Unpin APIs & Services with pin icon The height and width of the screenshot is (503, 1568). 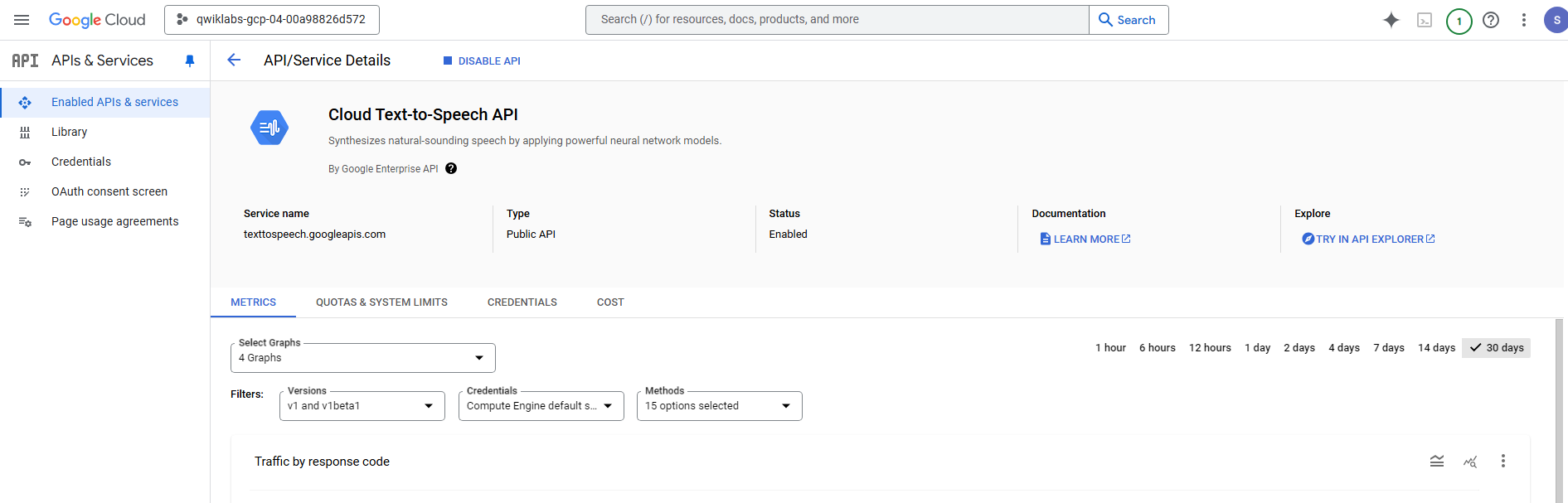pos(190,60)
